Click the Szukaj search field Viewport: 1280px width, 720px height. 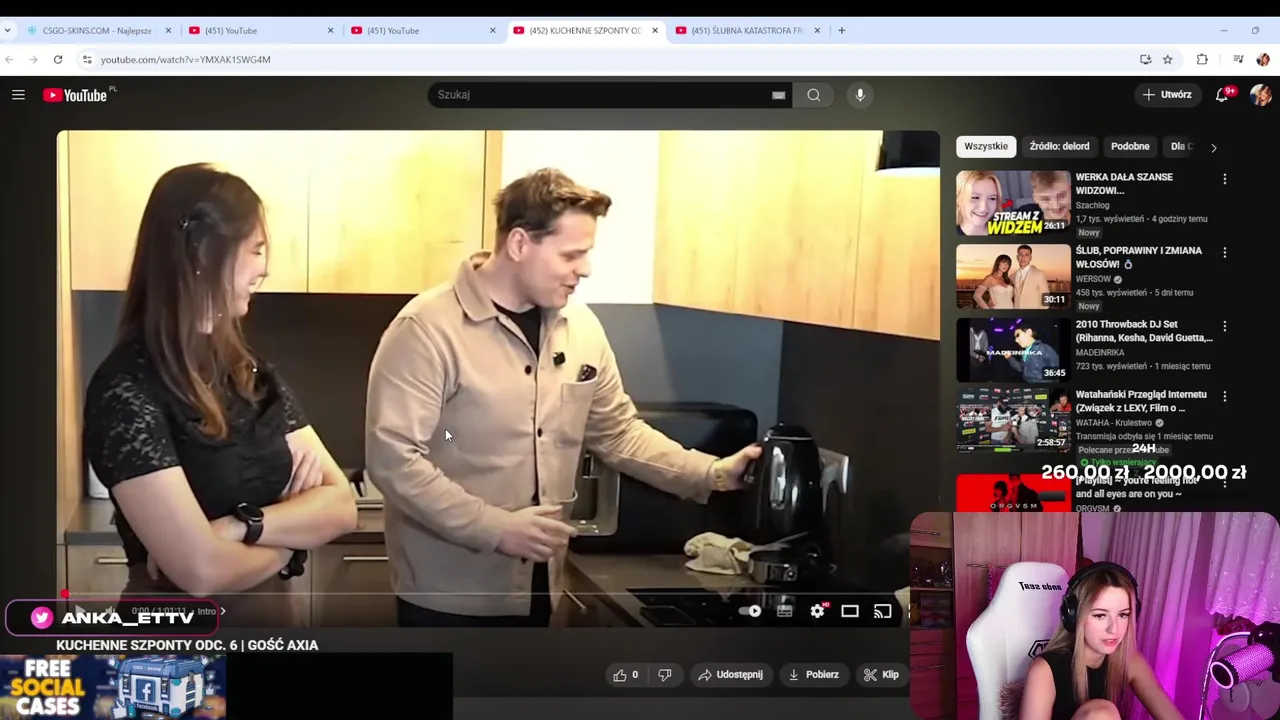[600, 95]
